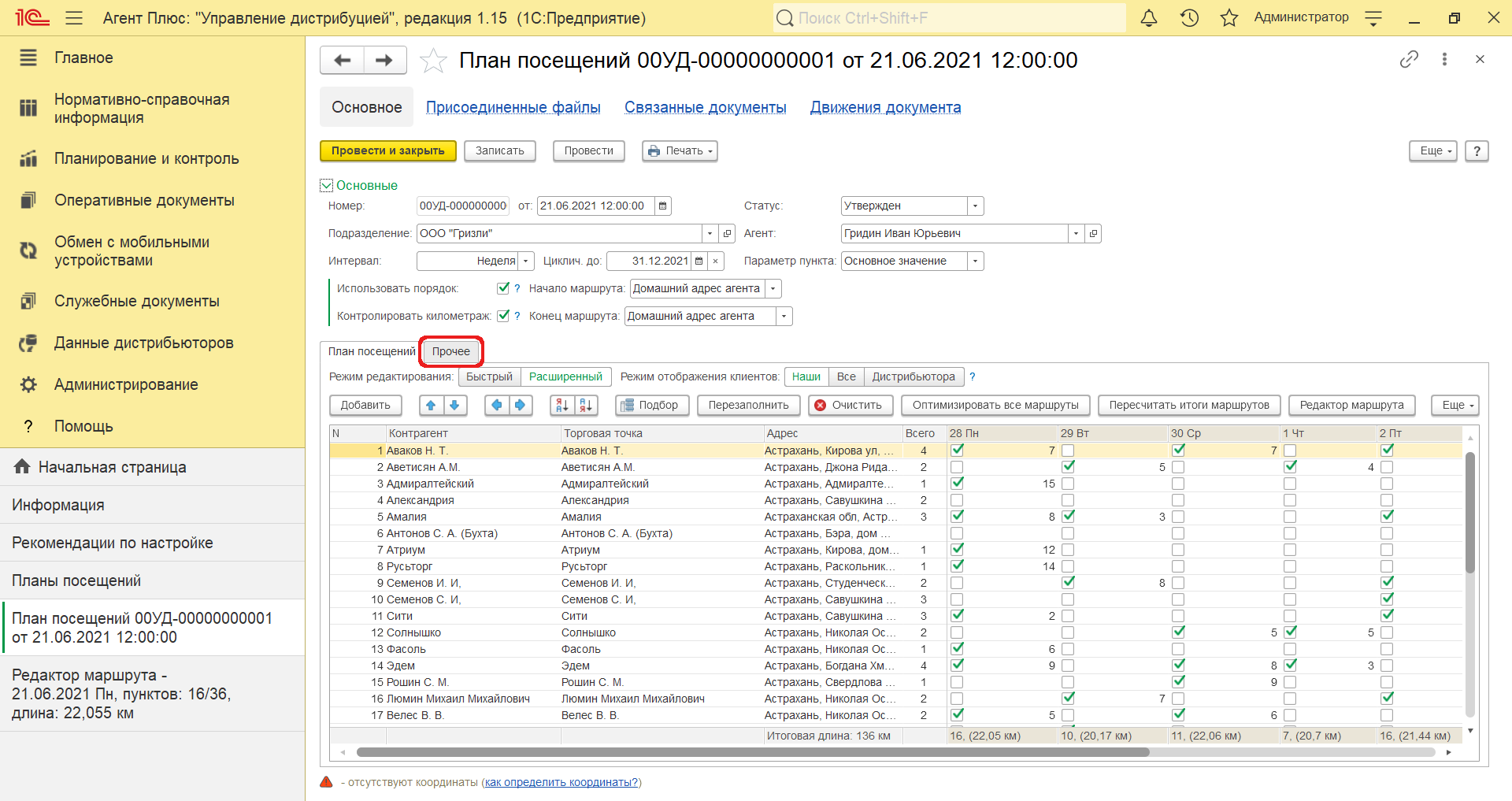This screenshot has width=1512, height=801.
Task: Open Присоединенные файлы tab
Action: 513,107
